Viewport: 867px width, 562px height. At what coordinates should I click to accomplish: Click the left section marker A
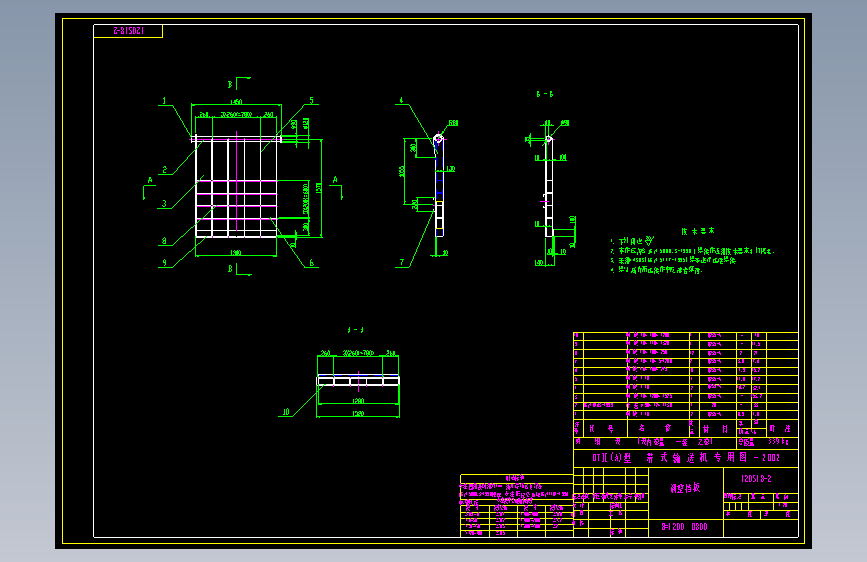coord(150,180)
